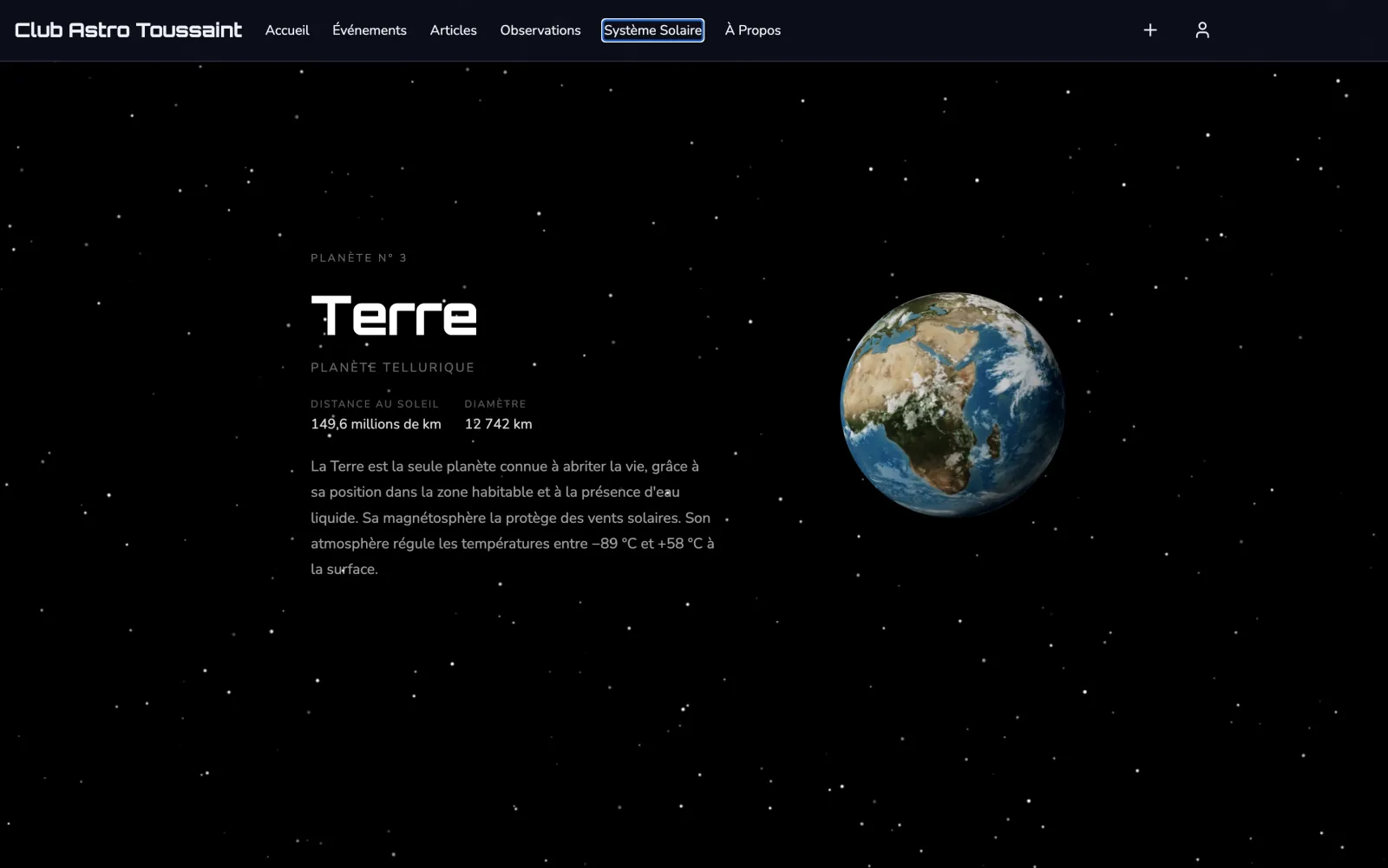Viewport: 1388px width, 868px height.
Task: Click the 3D Earth globe
Action: (953, 404)
